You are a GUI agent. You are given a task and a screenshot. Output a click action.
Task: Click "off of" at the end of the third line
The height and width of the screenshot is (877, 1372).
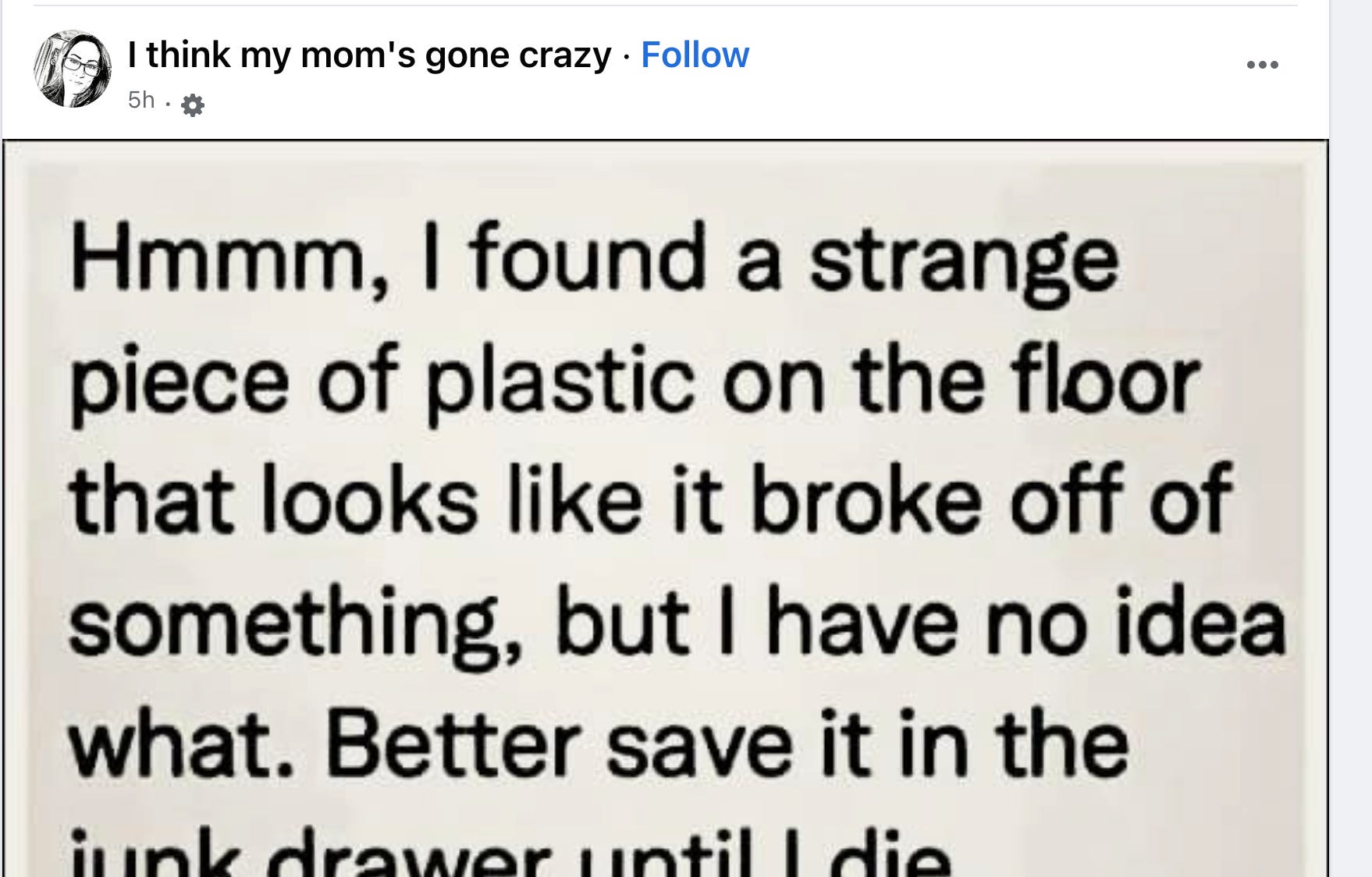click(x=1120, y=499)
